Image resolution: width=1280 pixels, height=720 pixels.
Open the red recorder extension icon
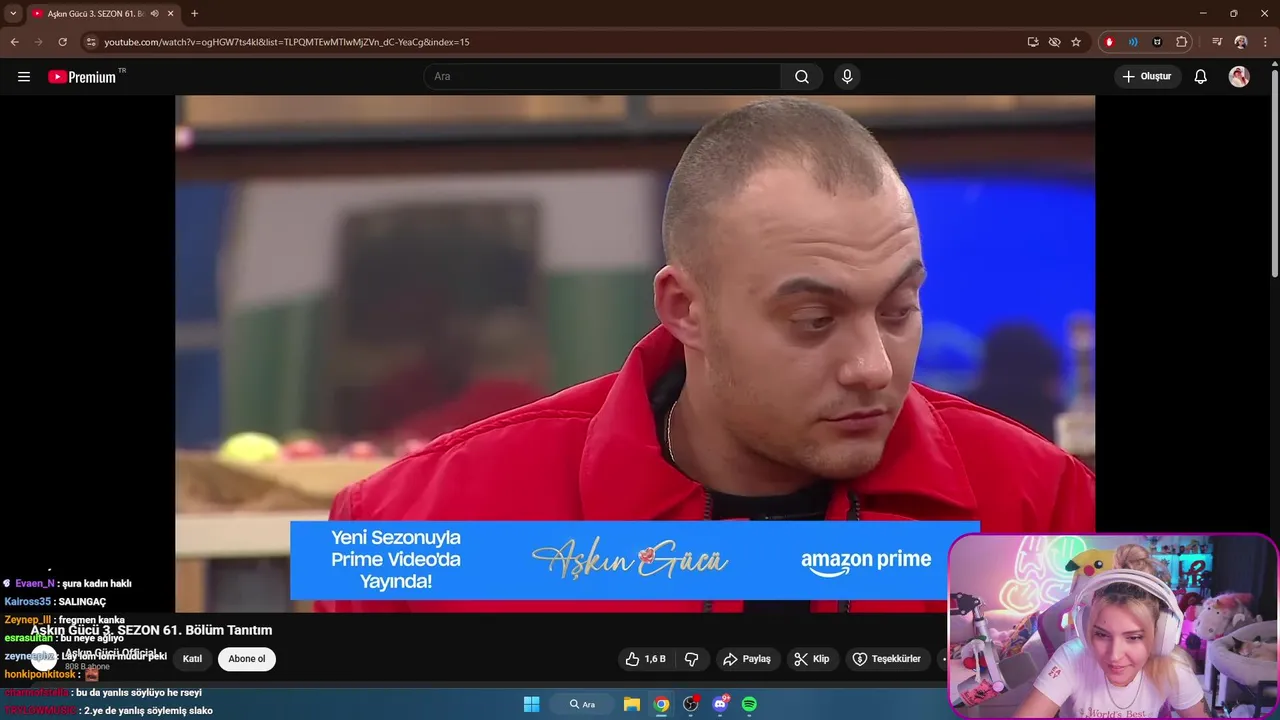coord(1109,42)
